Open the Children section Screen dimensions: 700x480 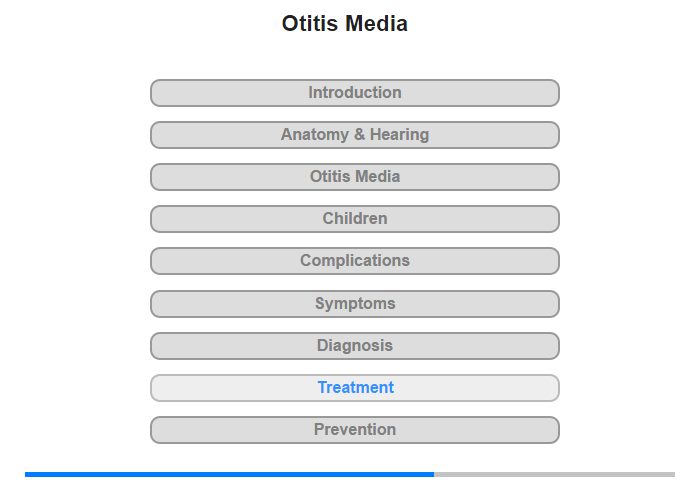click(354, 219)
